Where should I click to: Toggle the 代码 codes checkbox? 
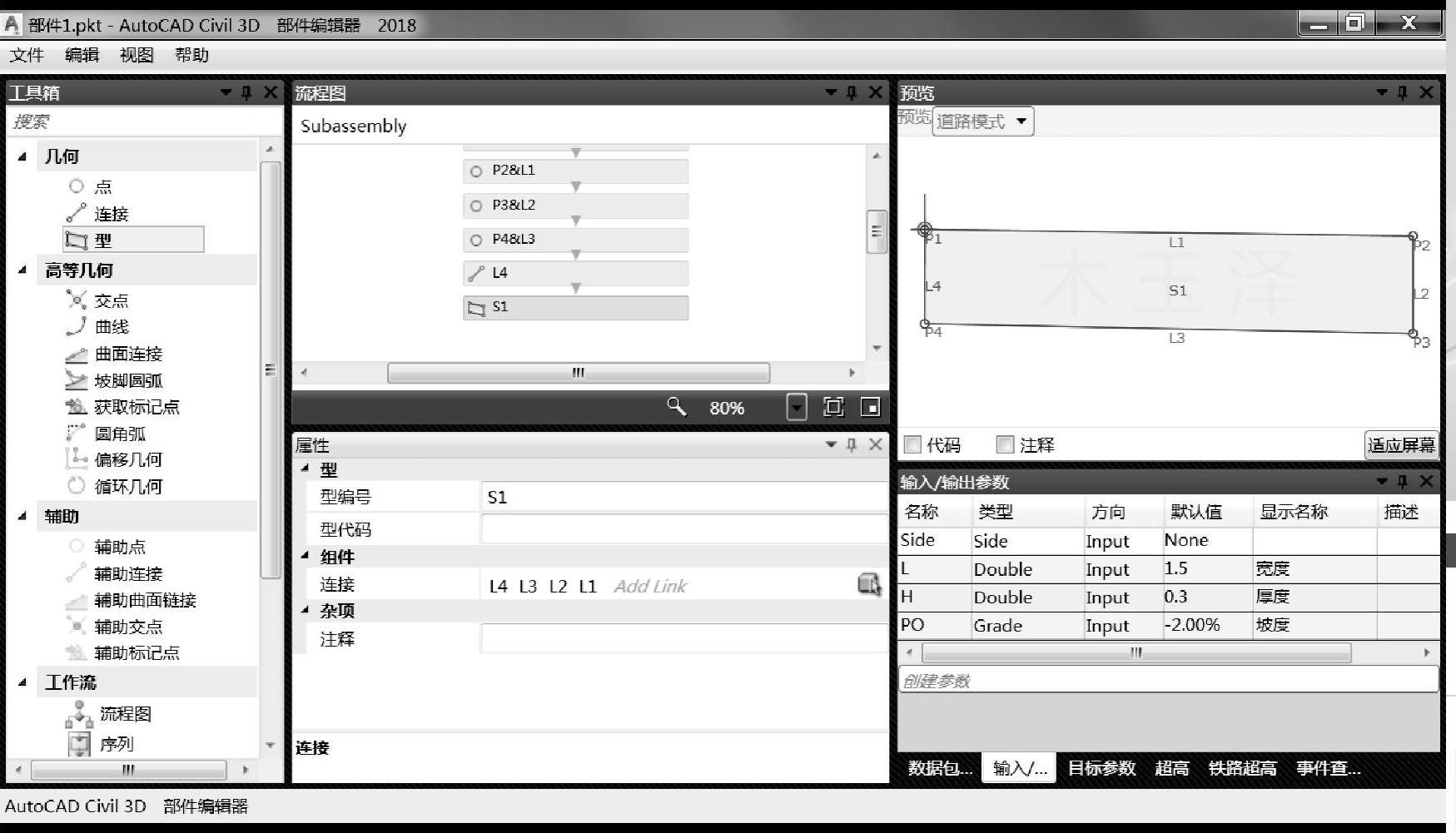coord(912,444)
